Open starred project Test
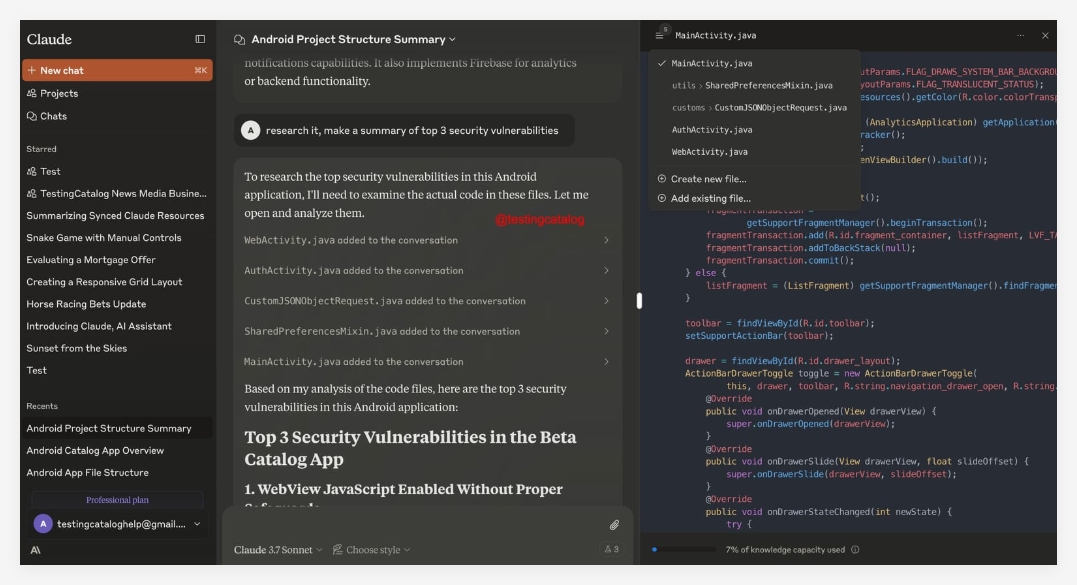This screenshot has width=1077, height=585. coord(43,172)
